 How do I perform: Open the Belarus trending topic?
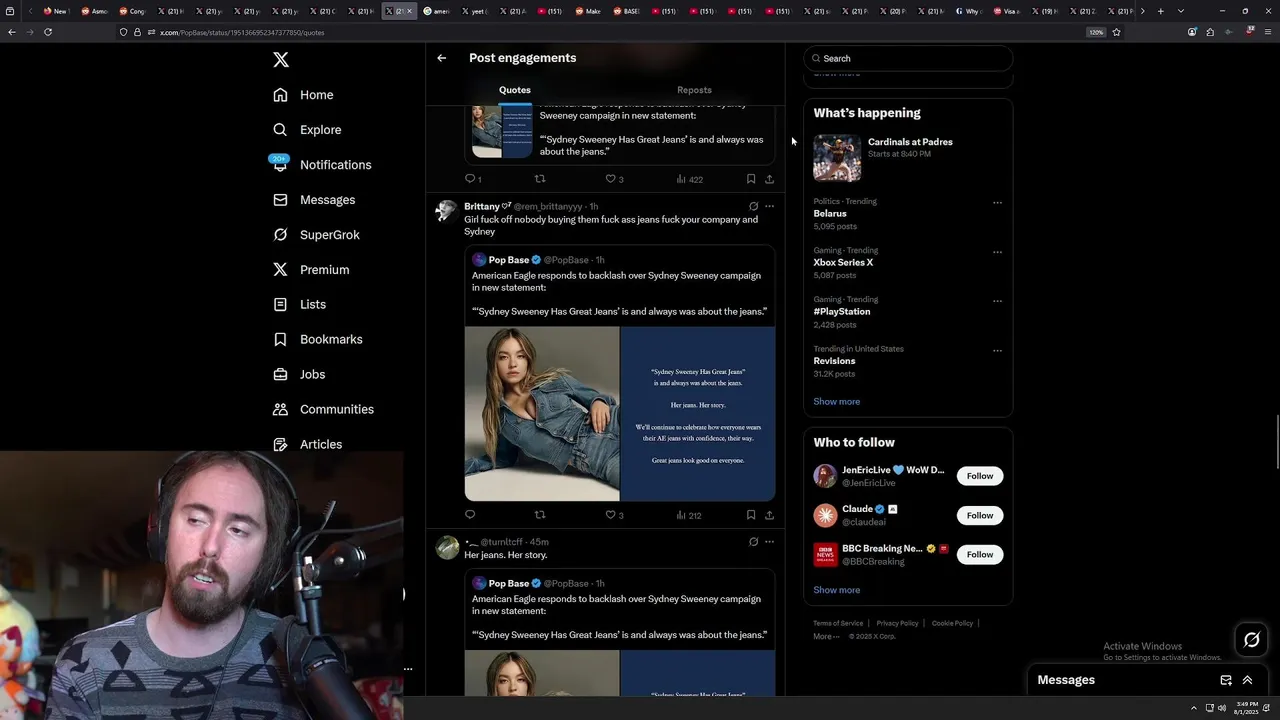[x=830, y=214]
